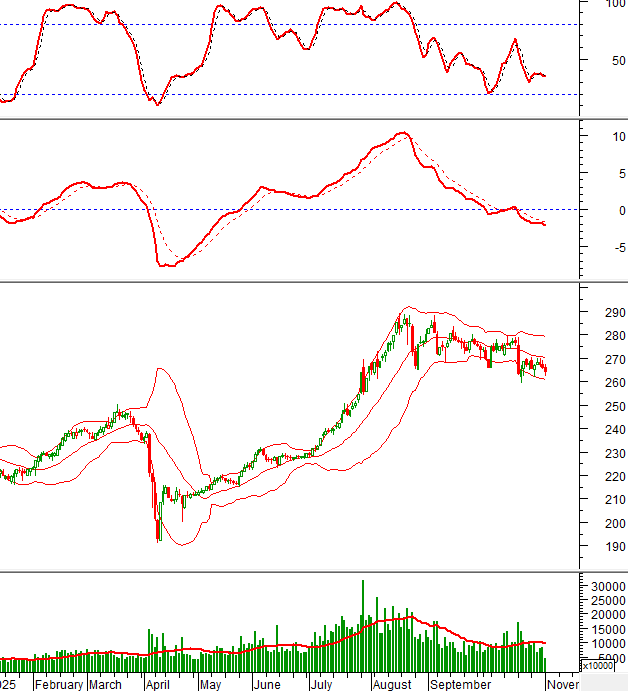Click the February label on the time axis
This screenshot has height=691, width=628.
point(60,684)
